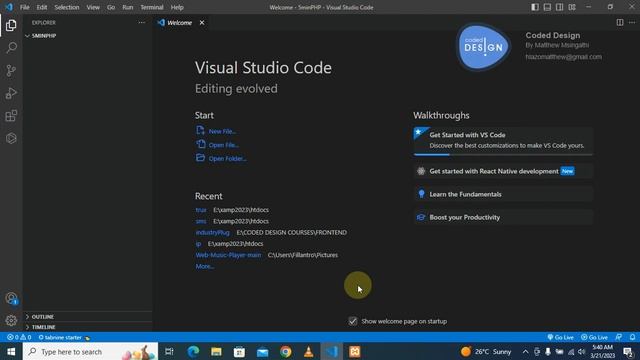The height and width of the screenshot is (360, 640).
Task: Close the Welcome tab
Action: pos(202,22)
